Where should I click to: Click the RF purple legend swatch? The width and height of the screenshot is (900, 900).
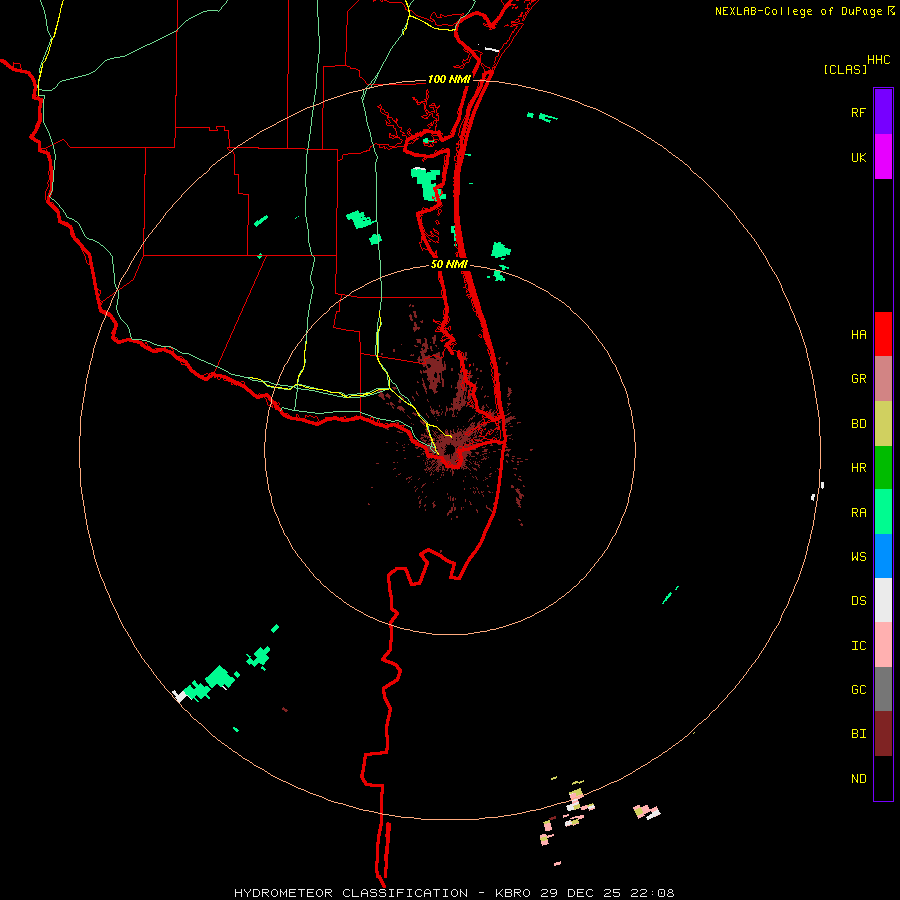[883, 112]
